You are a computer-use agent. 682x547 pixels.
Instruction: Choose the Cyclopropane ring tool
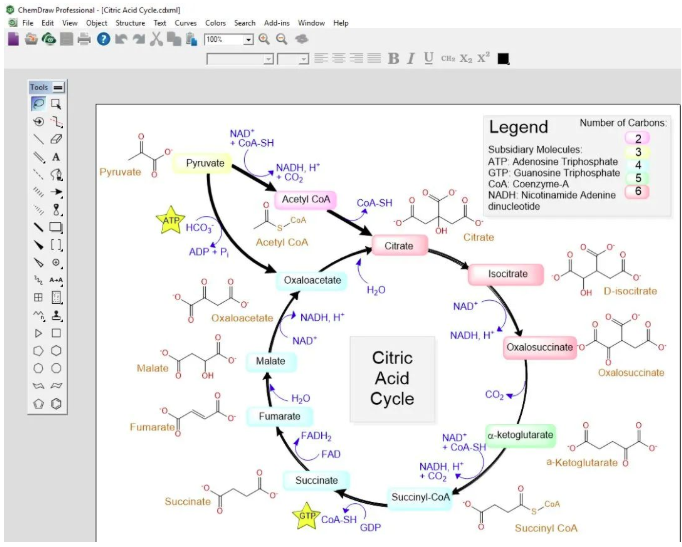(38, 334)
